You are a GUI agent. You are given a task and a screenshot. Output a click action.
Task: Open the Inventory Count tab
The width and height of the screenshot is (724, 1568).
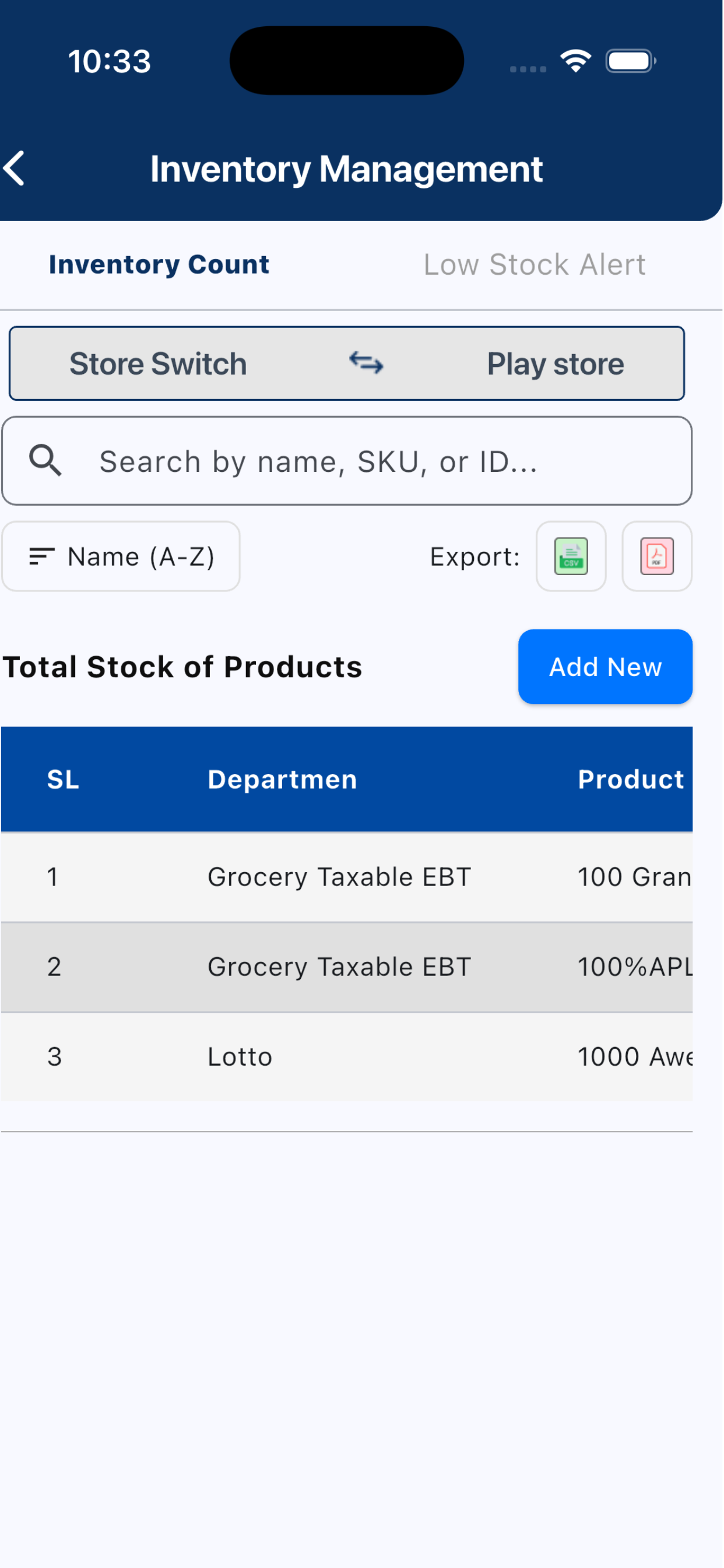click(x=159, y=265)
